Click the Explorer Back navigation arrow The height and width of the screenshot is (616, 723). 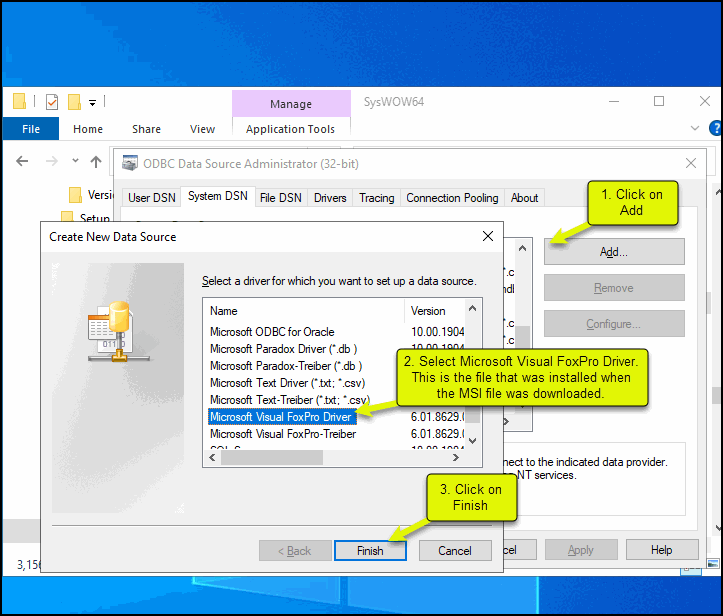pyautogui.click(x=22, y=161)
